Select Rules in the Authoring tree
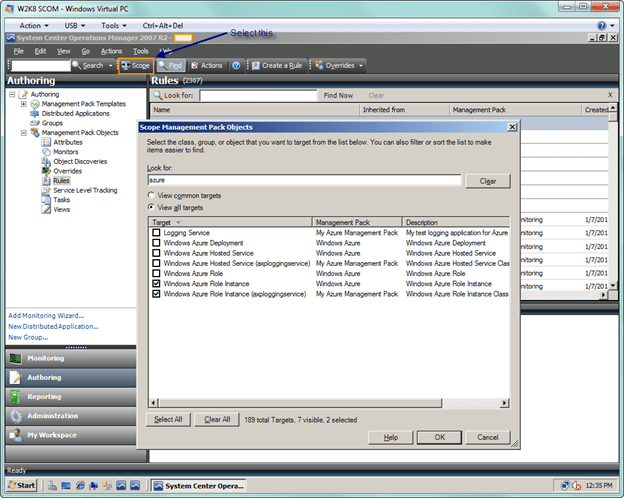 coord(61,181)
